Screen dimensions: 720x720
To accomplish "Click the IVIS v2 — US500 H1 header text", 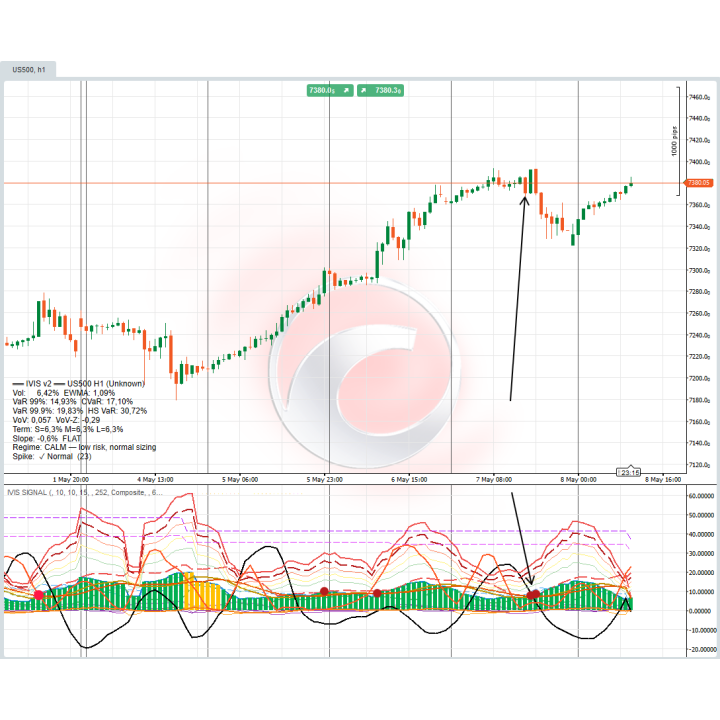I will click(79, 383).
